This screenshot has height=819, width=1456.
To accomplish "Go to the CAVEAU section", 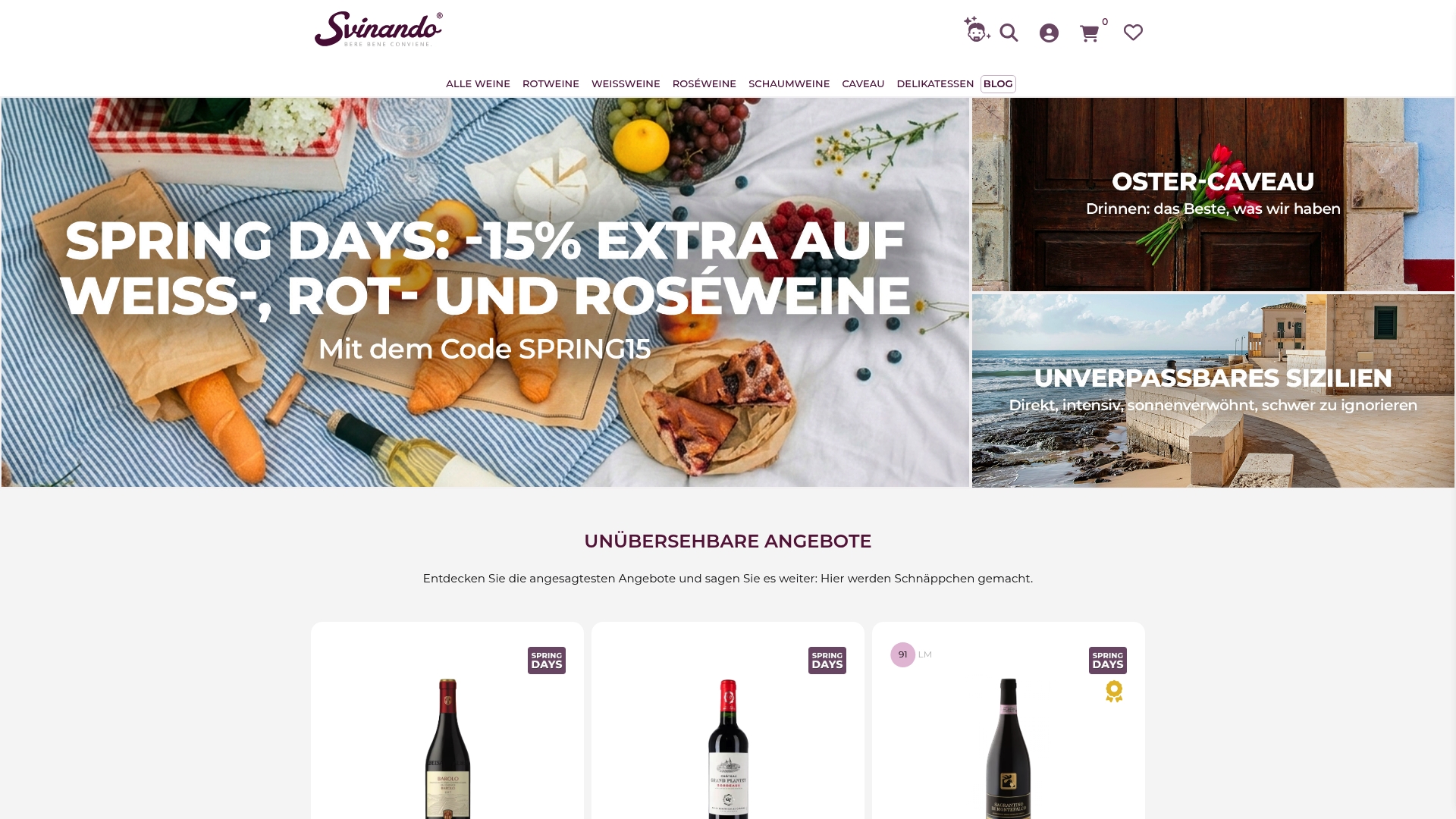I will tap(863, 84).
